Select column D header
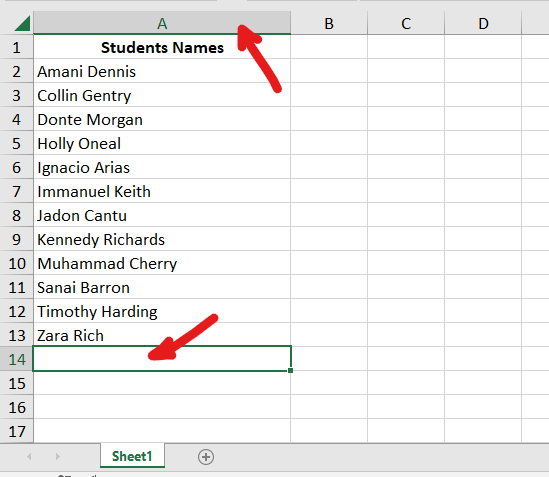This screenshot has height=477, width=549. (483, 23)
